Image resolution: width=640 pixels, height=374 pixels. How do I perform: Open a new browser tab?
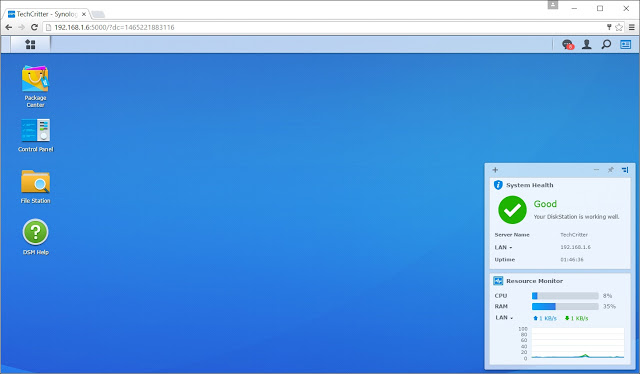(98, 14)
